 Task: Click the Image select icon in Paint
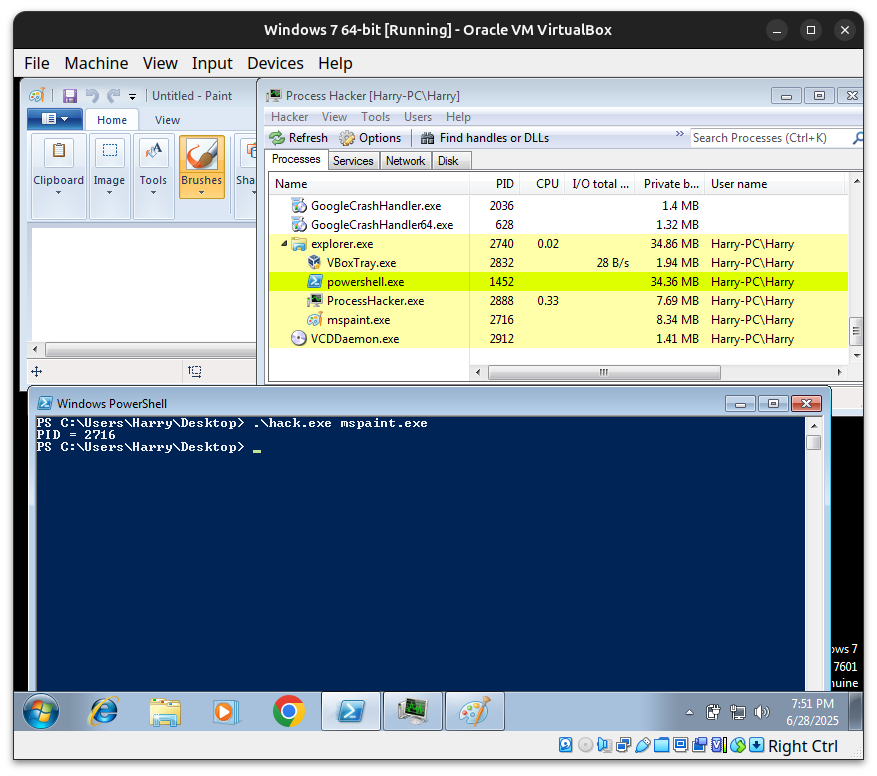pyautogui.click(x=110, y=151)
